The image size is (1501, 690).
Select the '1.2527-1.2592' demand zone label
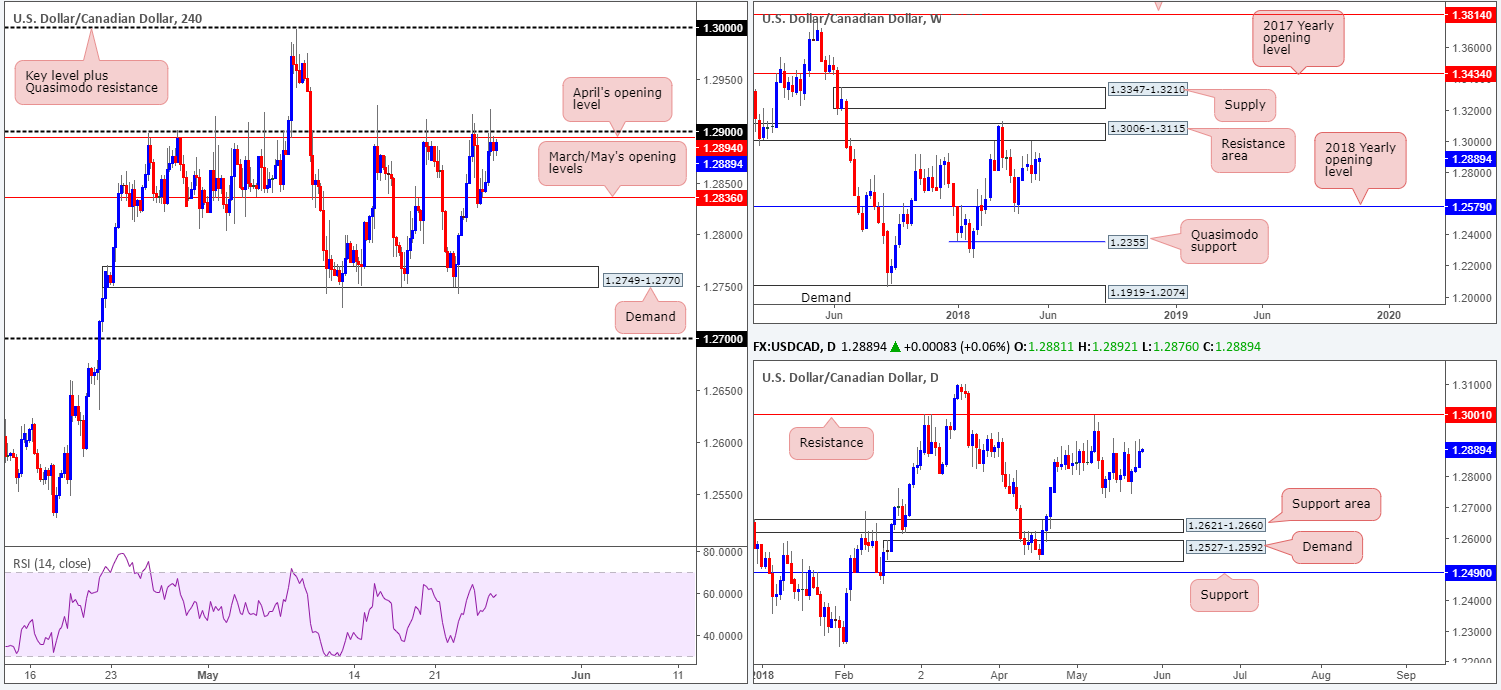pos(1225,547)
